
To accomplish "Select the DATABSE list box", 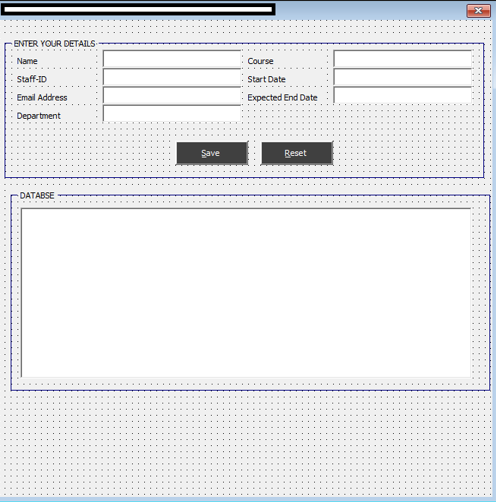I will pyautogui.click(x=246, y=293).
